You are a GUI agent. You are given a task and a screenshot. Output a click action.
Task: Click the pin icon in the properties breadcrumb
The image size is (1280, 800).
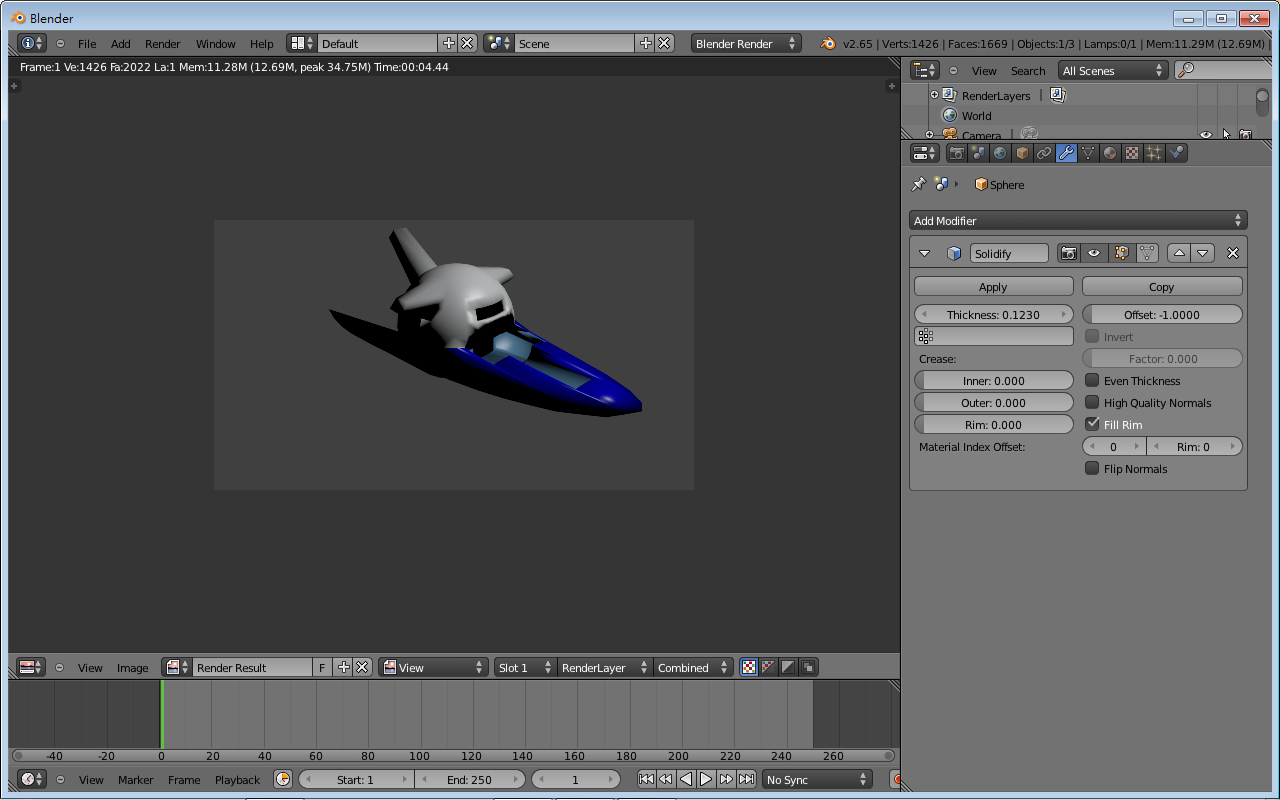918,184
